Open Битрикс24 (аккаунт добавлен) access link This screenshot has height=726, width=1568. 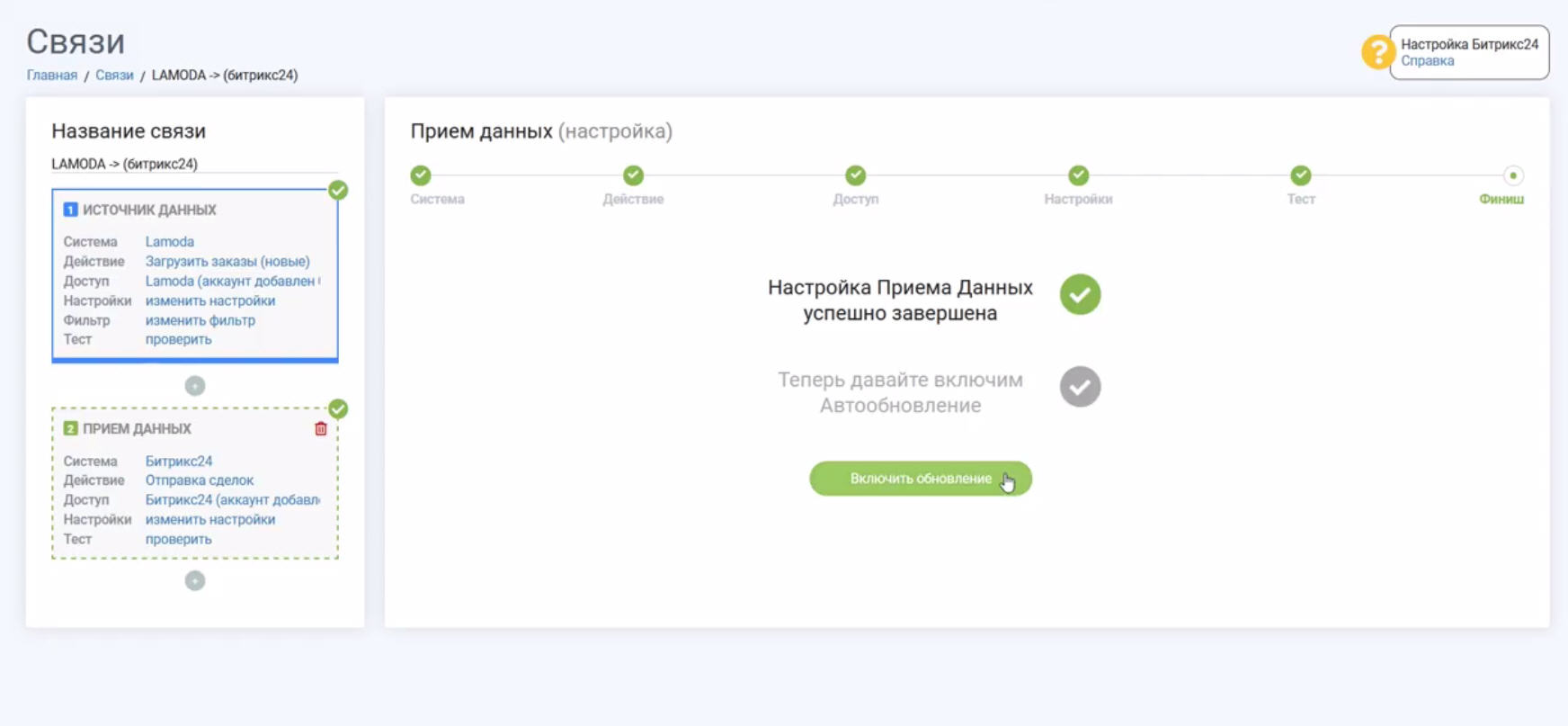pyautogui.click(x=233, y=500)
